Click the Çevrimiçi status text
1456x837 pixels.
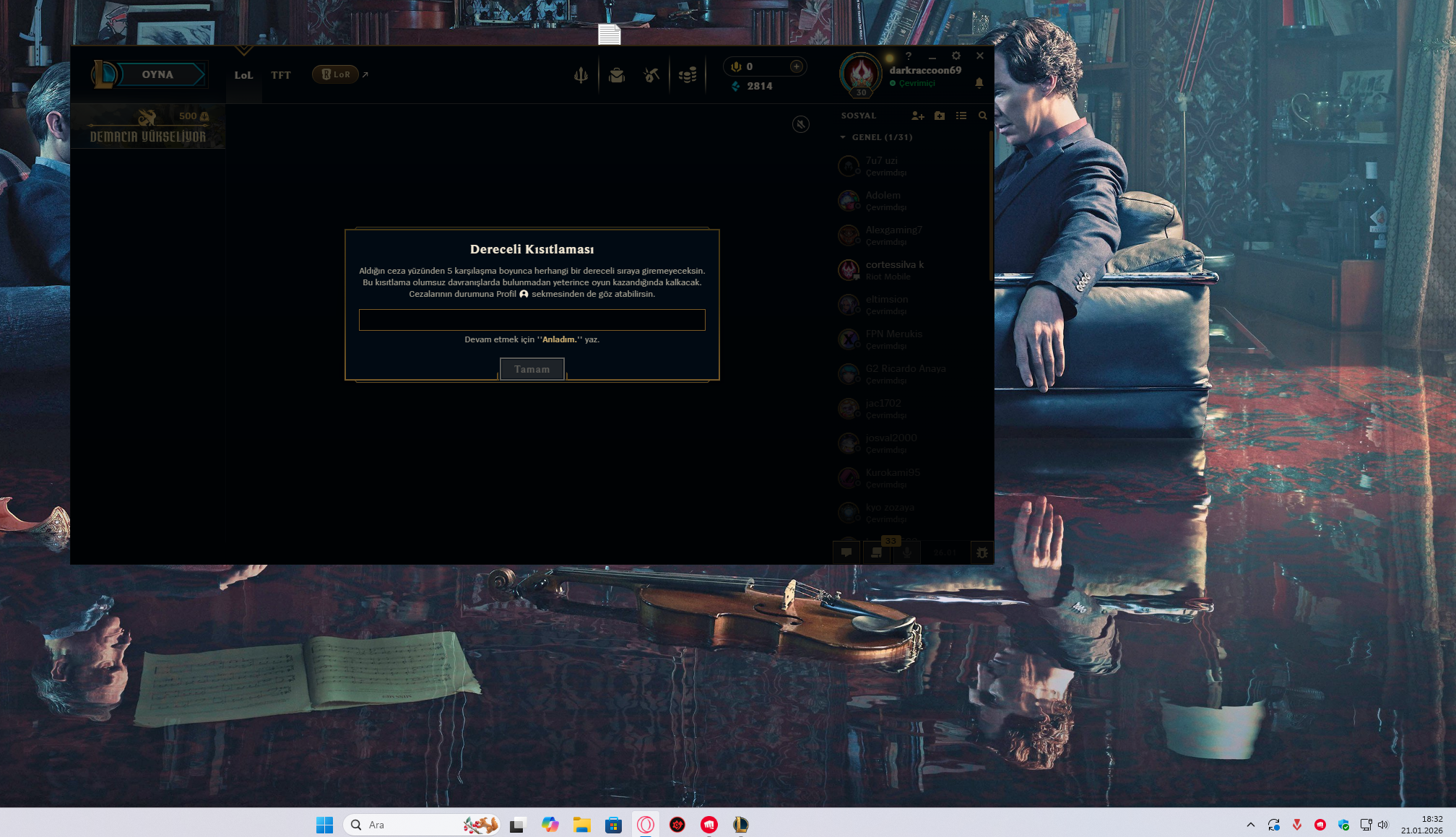pos(916,83)
